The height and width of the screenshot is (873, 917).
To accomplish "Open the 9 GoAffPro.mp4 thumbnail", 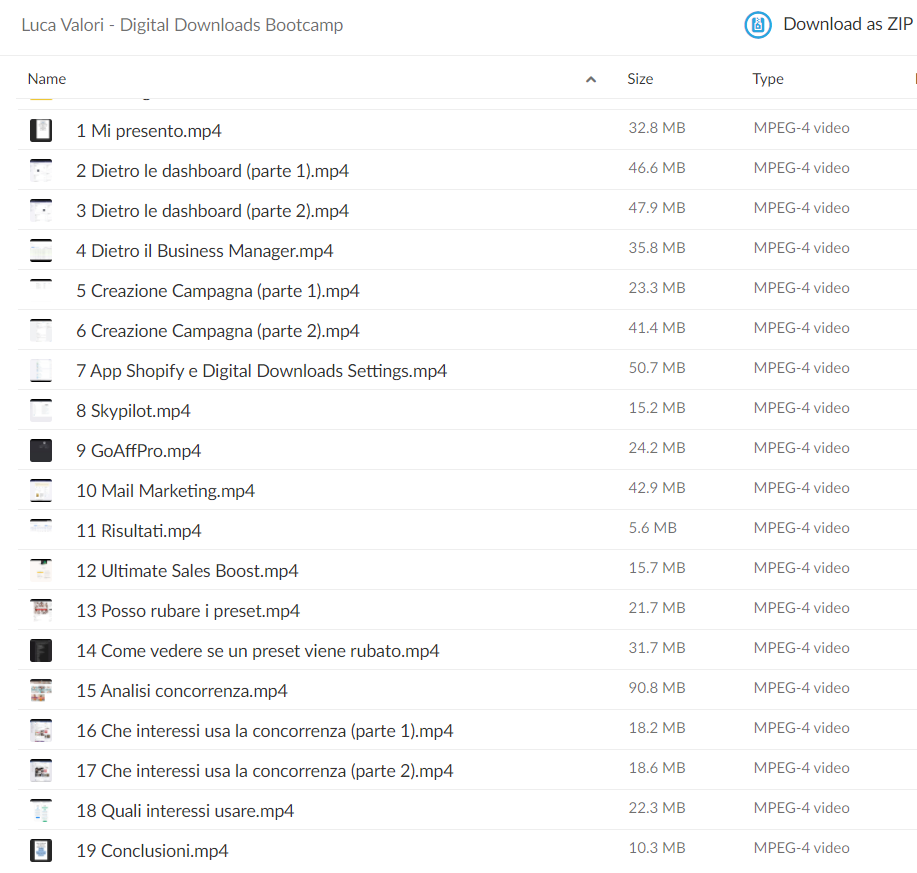I will tap(41, 450).
